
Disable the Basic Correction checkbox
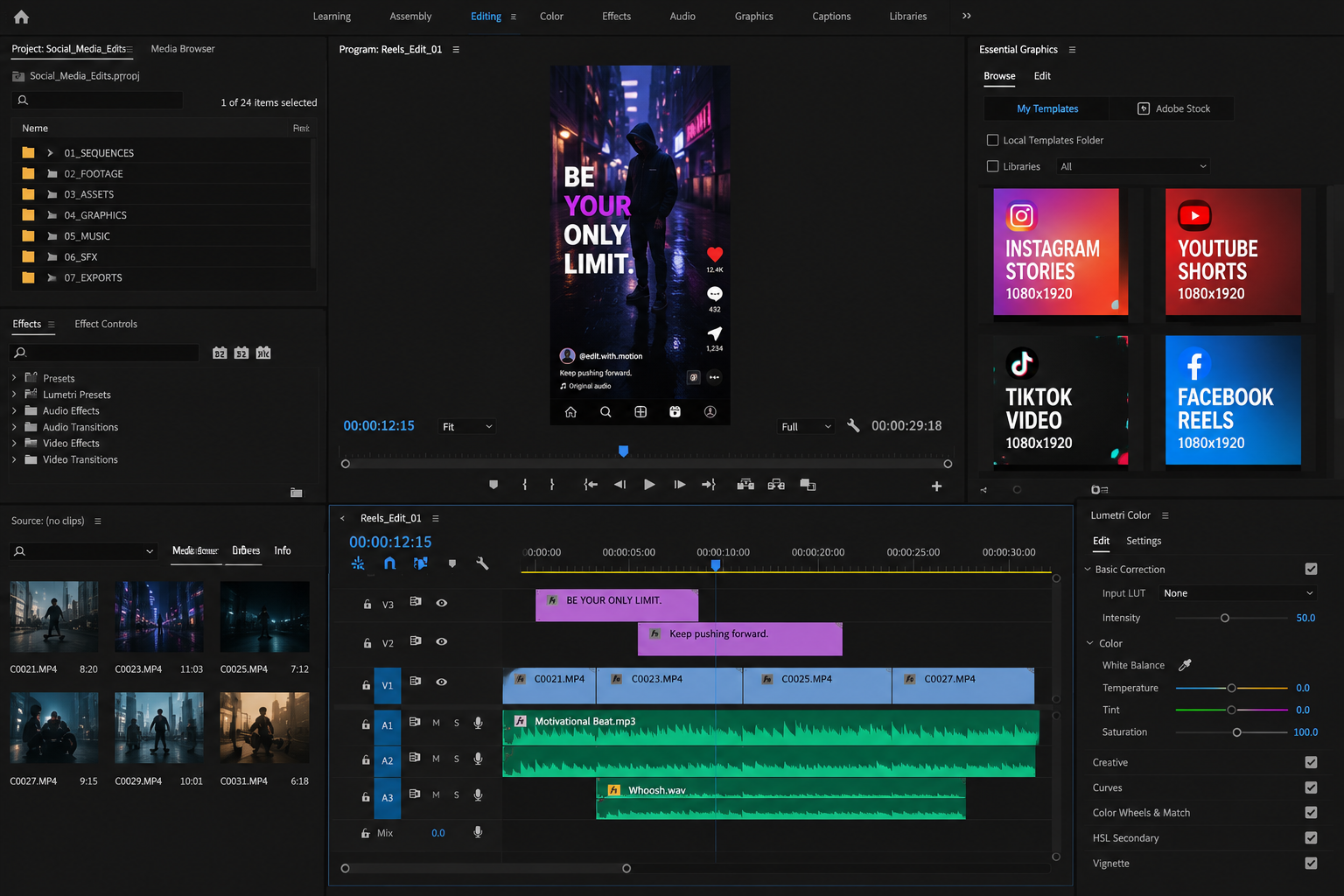coord(1311,569)
